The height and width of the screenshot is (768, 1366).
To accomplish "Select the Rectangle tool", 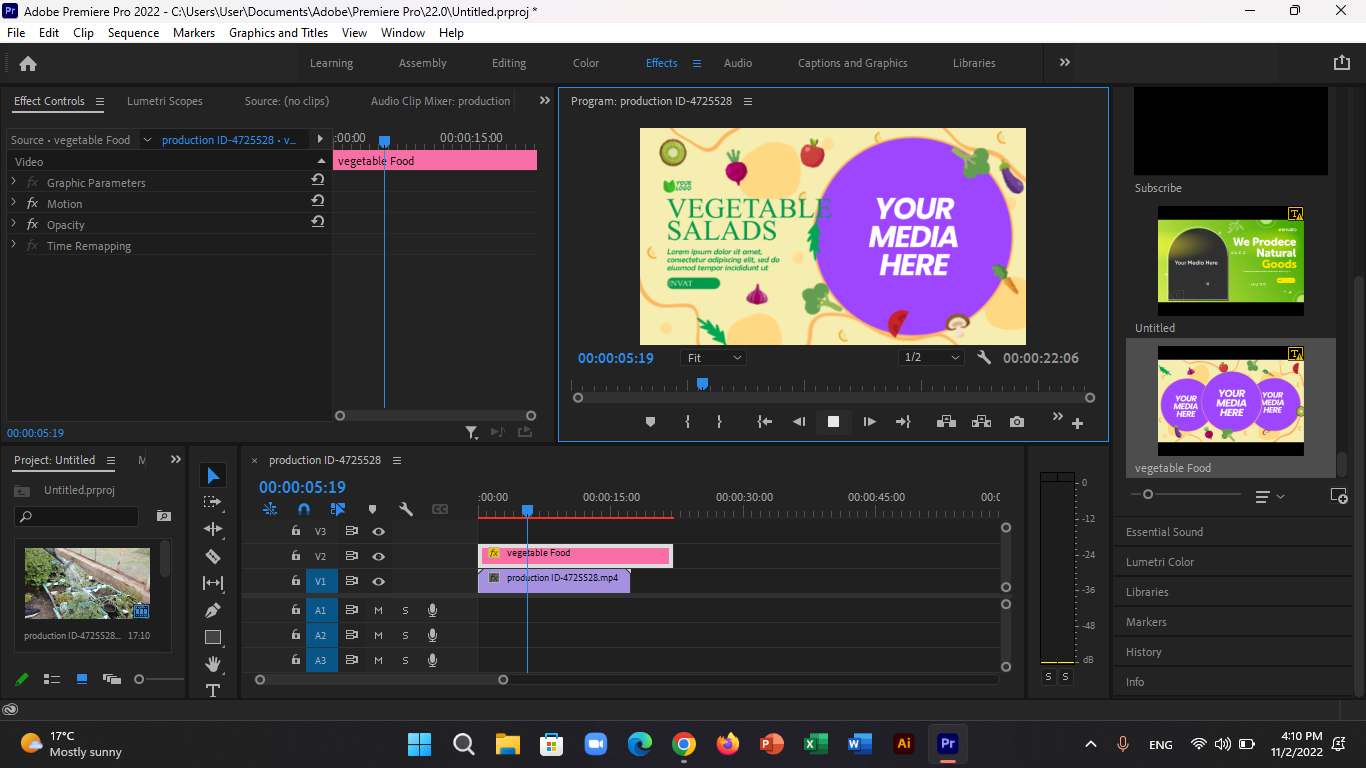I will tap(213, 637).
